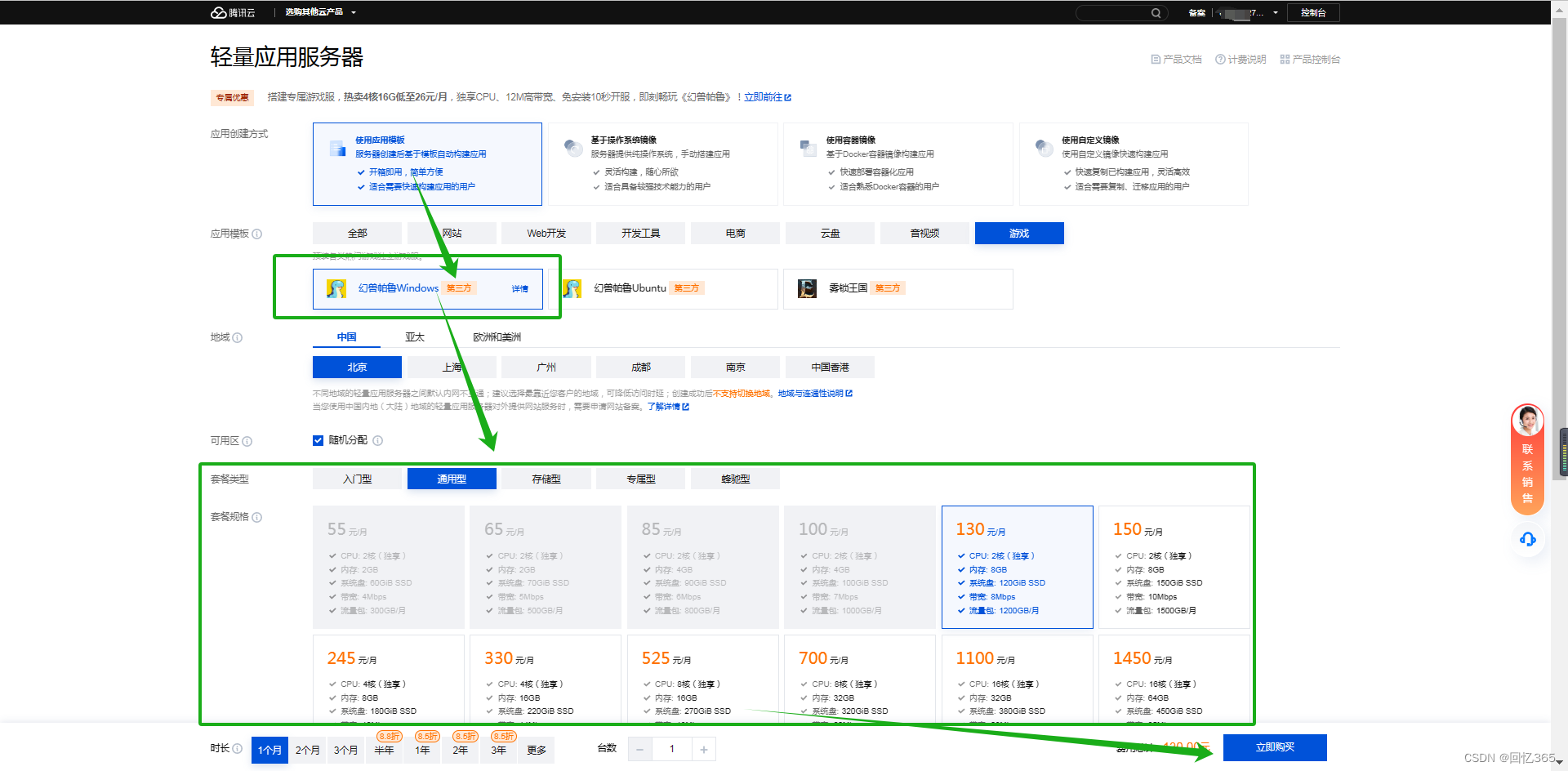Click the info icon beside 可用区

point(247,442)
